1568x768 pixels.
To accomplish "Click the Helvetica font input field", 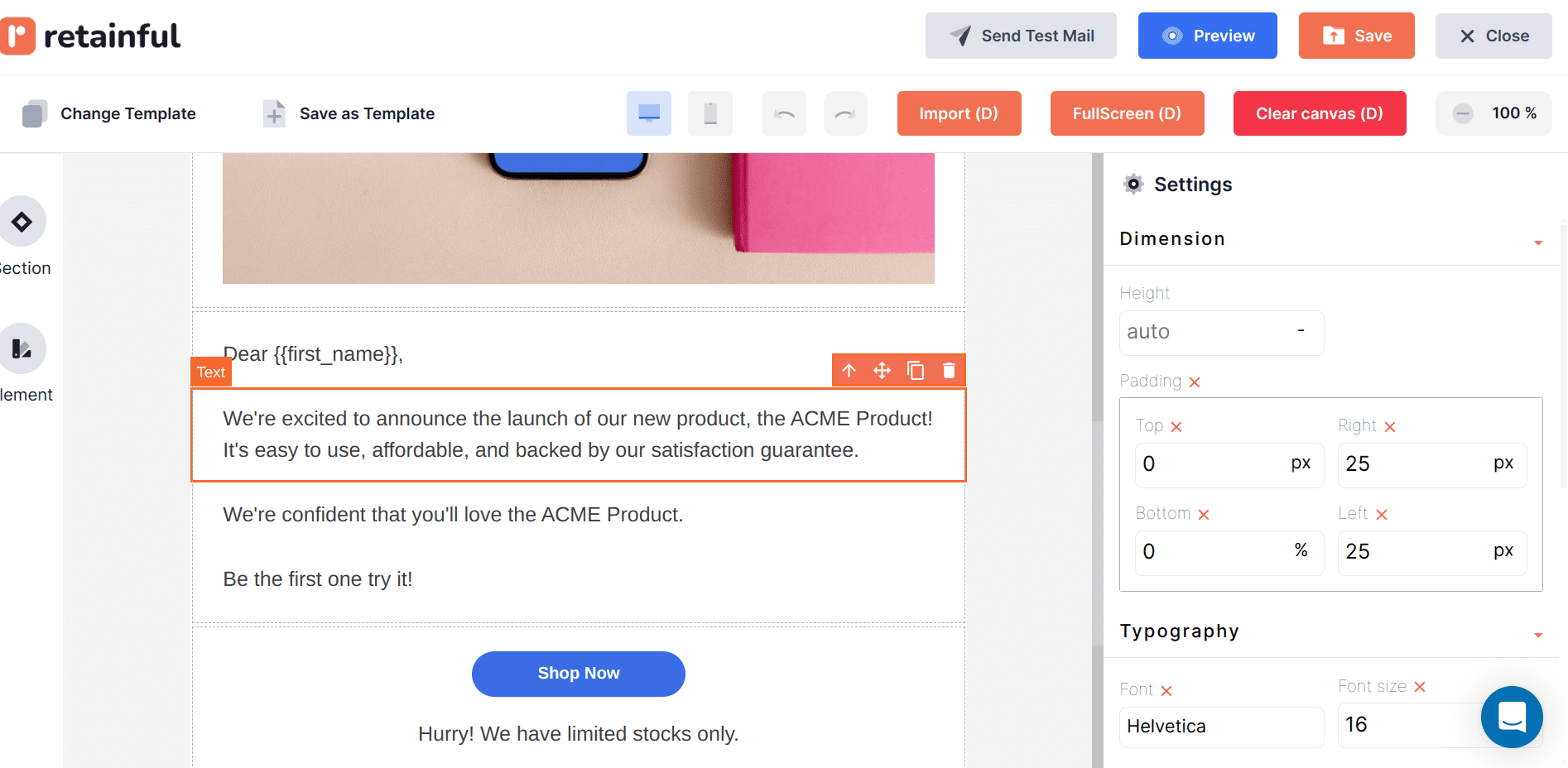I will pyautogui.click(x=1221, y=726).
